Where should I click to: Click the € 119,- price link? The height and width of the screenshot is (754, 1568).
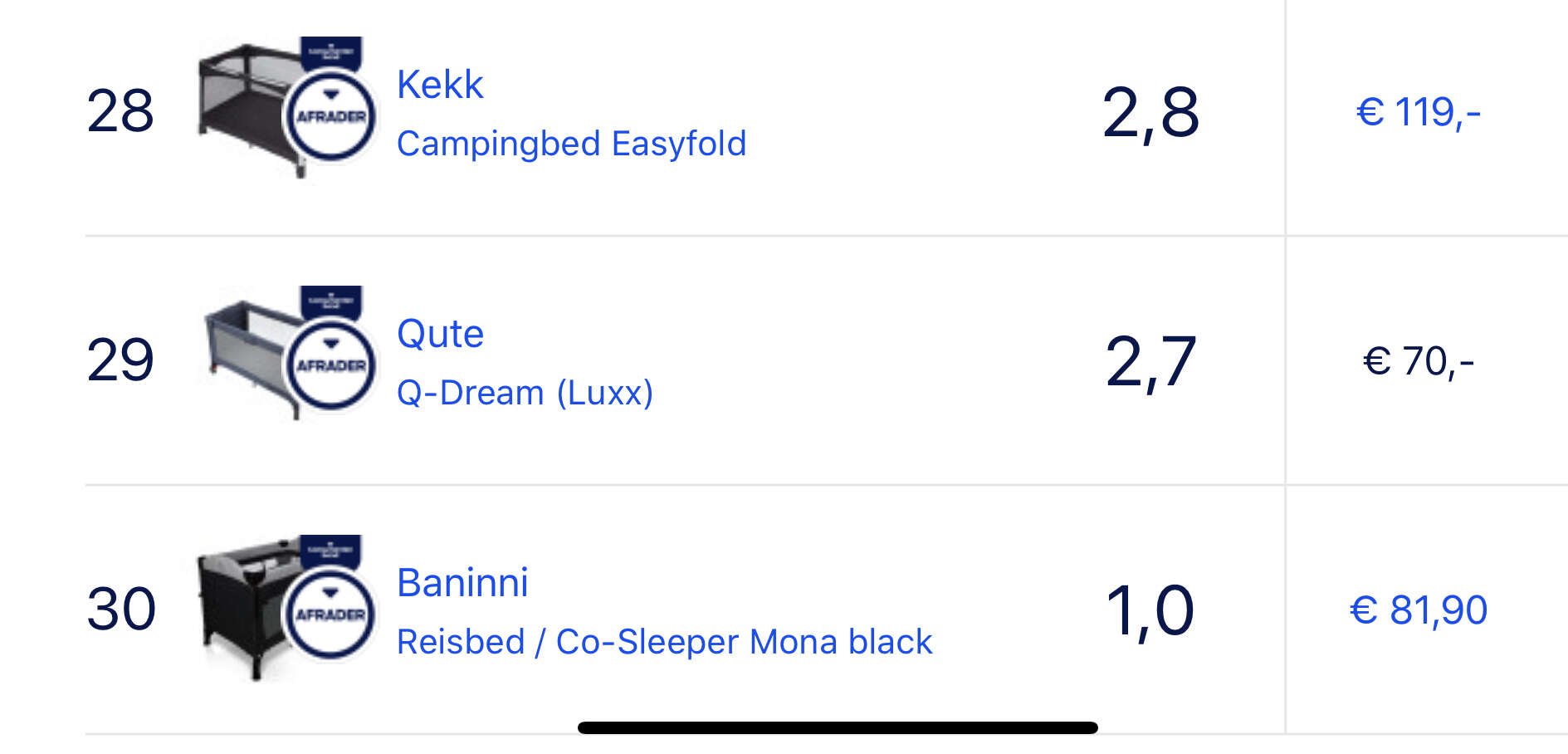pyautogui.click(x=1419, y=112)
